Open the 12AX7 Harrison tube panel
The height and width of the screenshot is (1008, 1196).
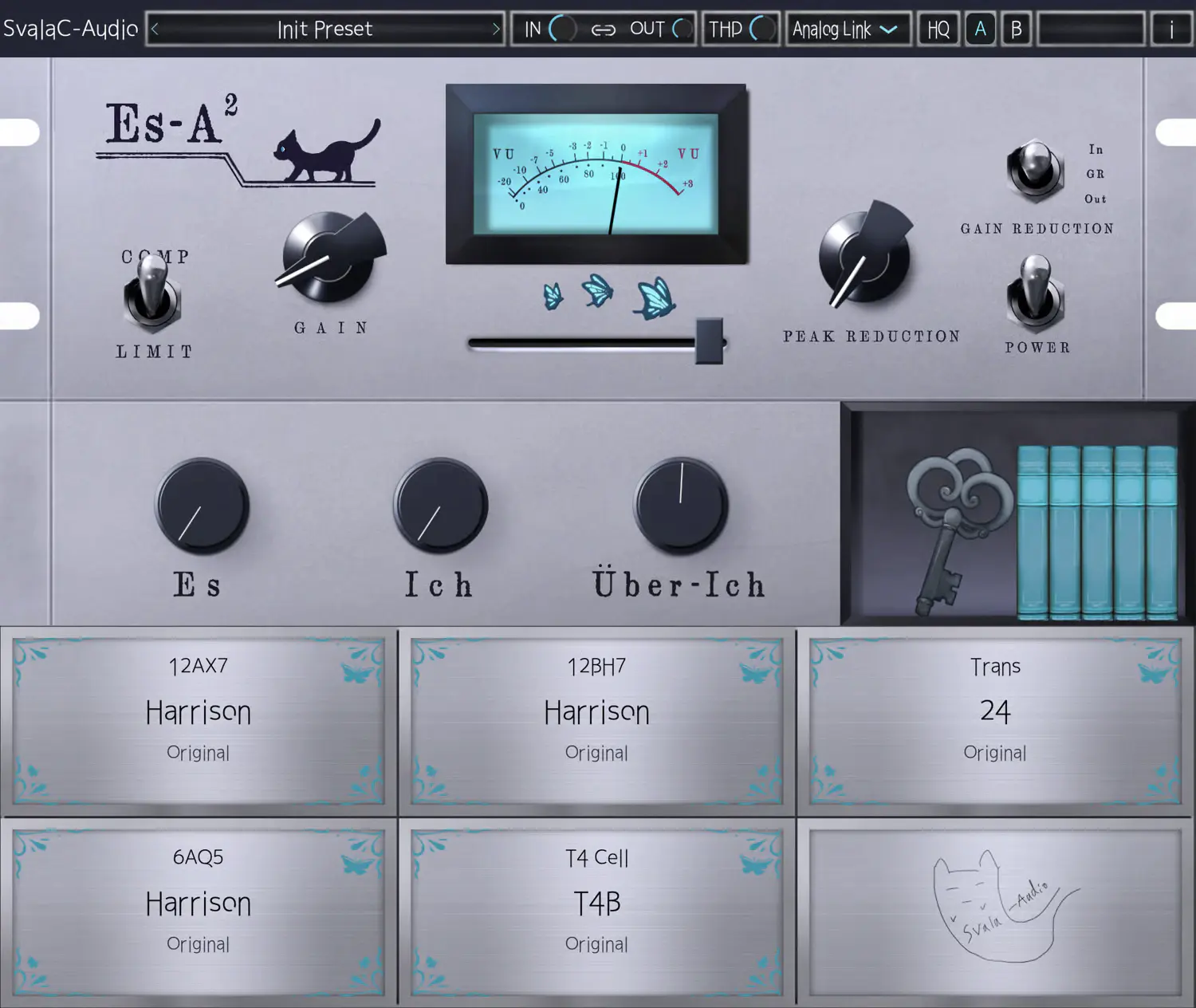click(x=199, y=720)
